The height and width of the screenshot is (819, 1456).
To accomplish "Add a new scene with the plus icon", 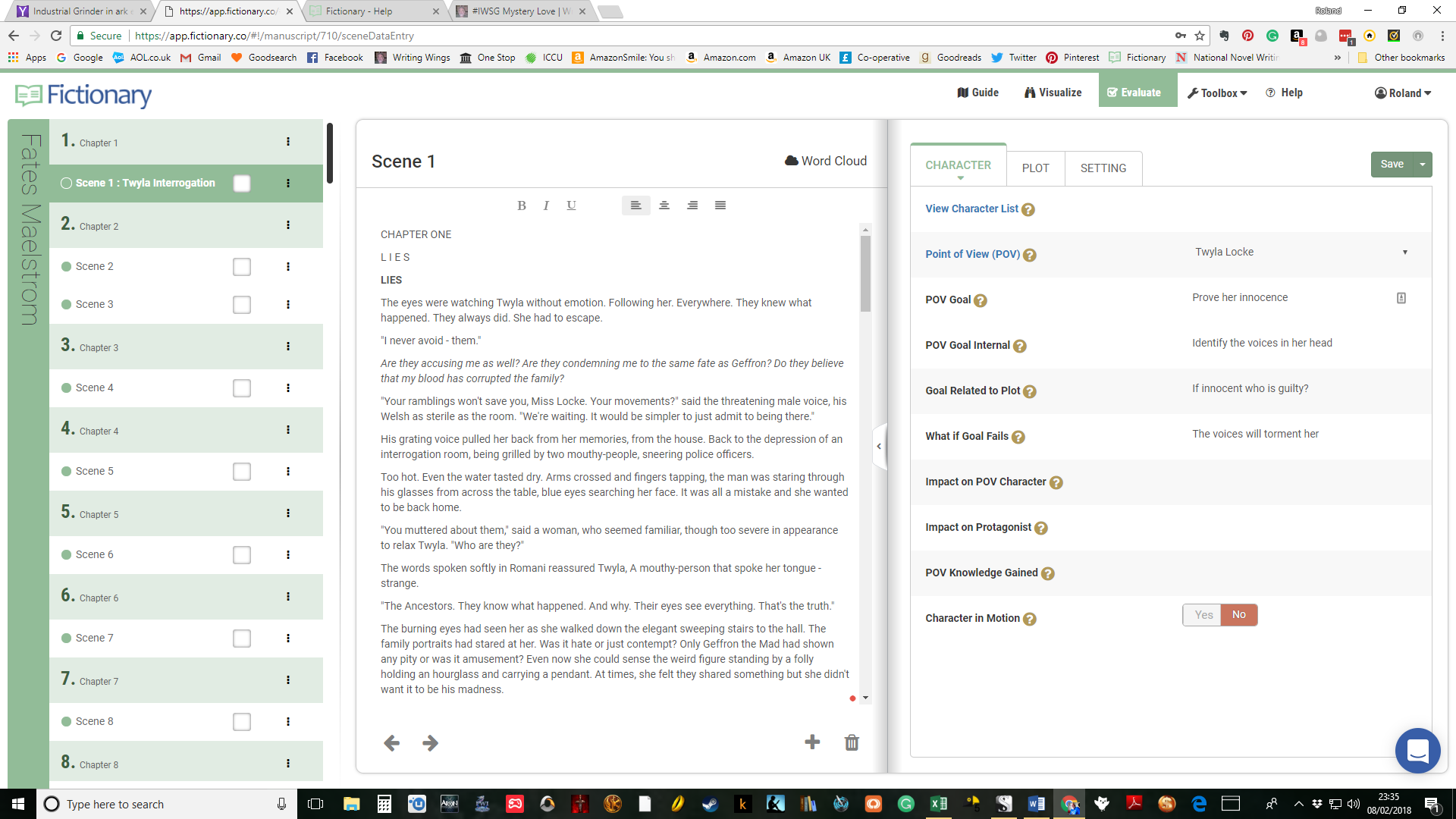I will click(x=812, y=742).
